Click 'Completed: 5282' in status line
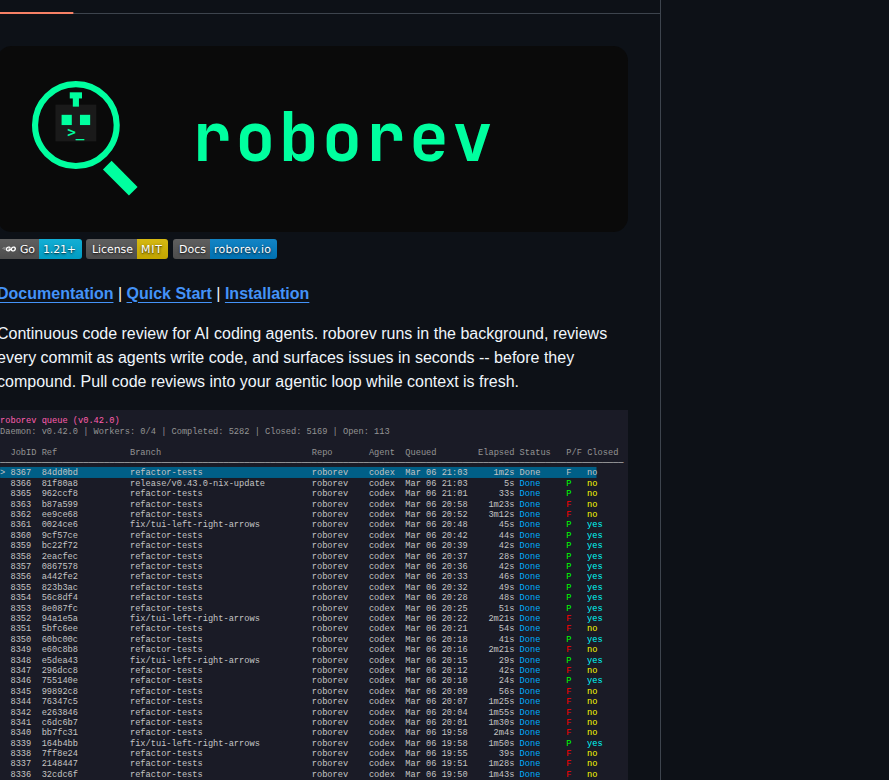889x780 pixels. pyautogui.click(x=210, y=431)
